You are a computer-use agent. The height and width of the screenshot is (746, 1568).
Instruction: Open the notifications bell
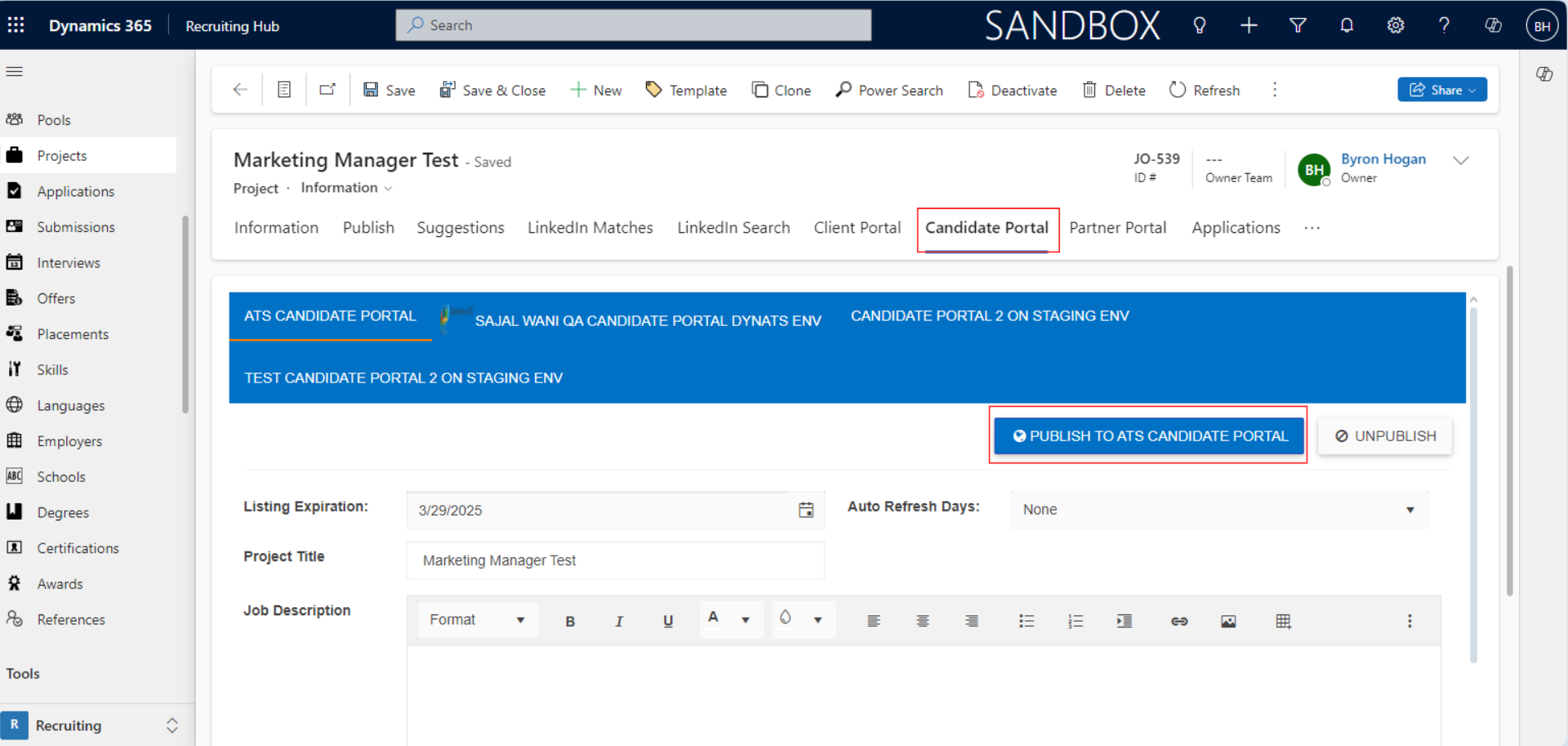point(1347,25)
